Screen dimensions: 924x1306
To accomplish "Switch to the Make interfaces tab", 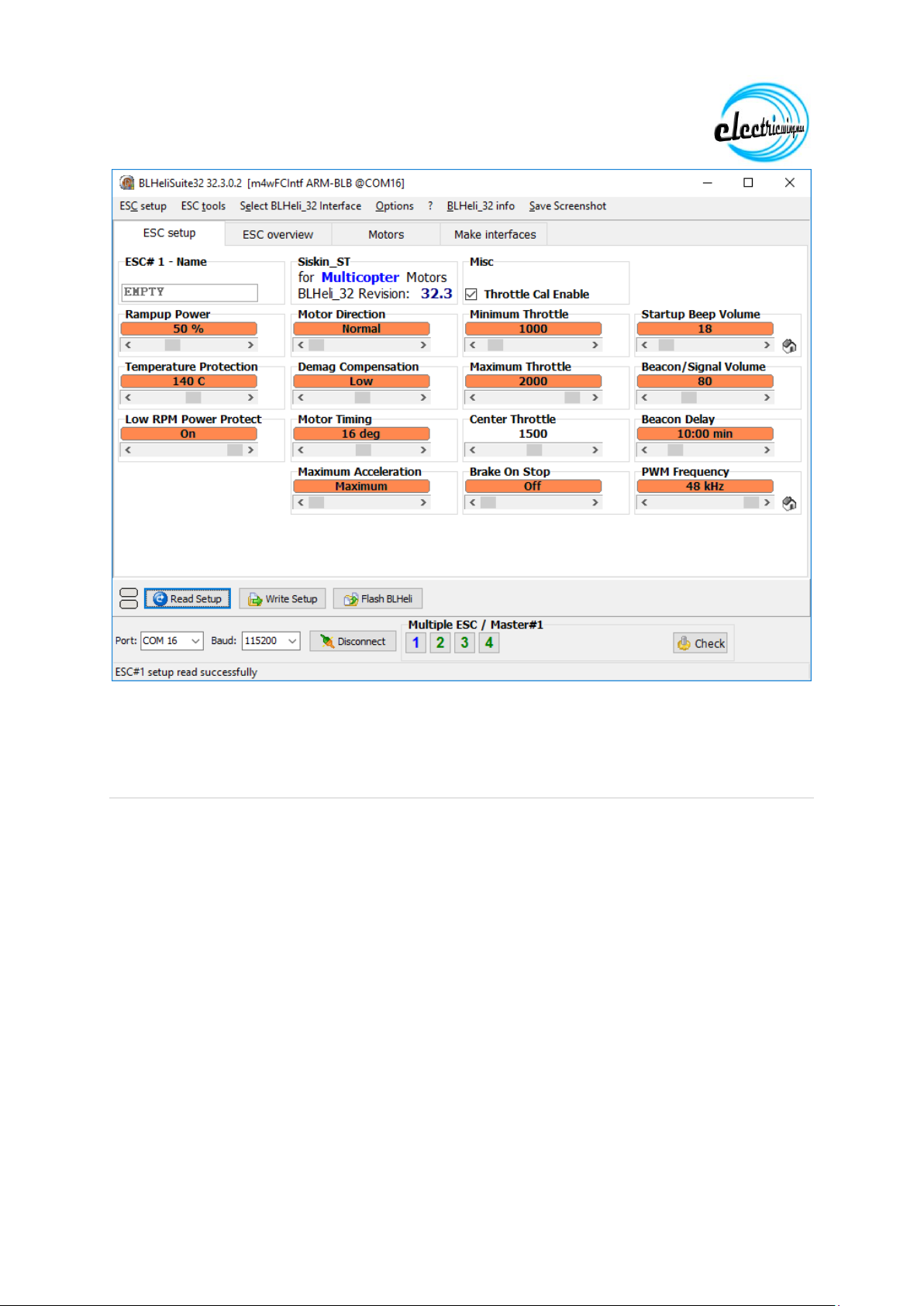I will [x=495, y=235].
